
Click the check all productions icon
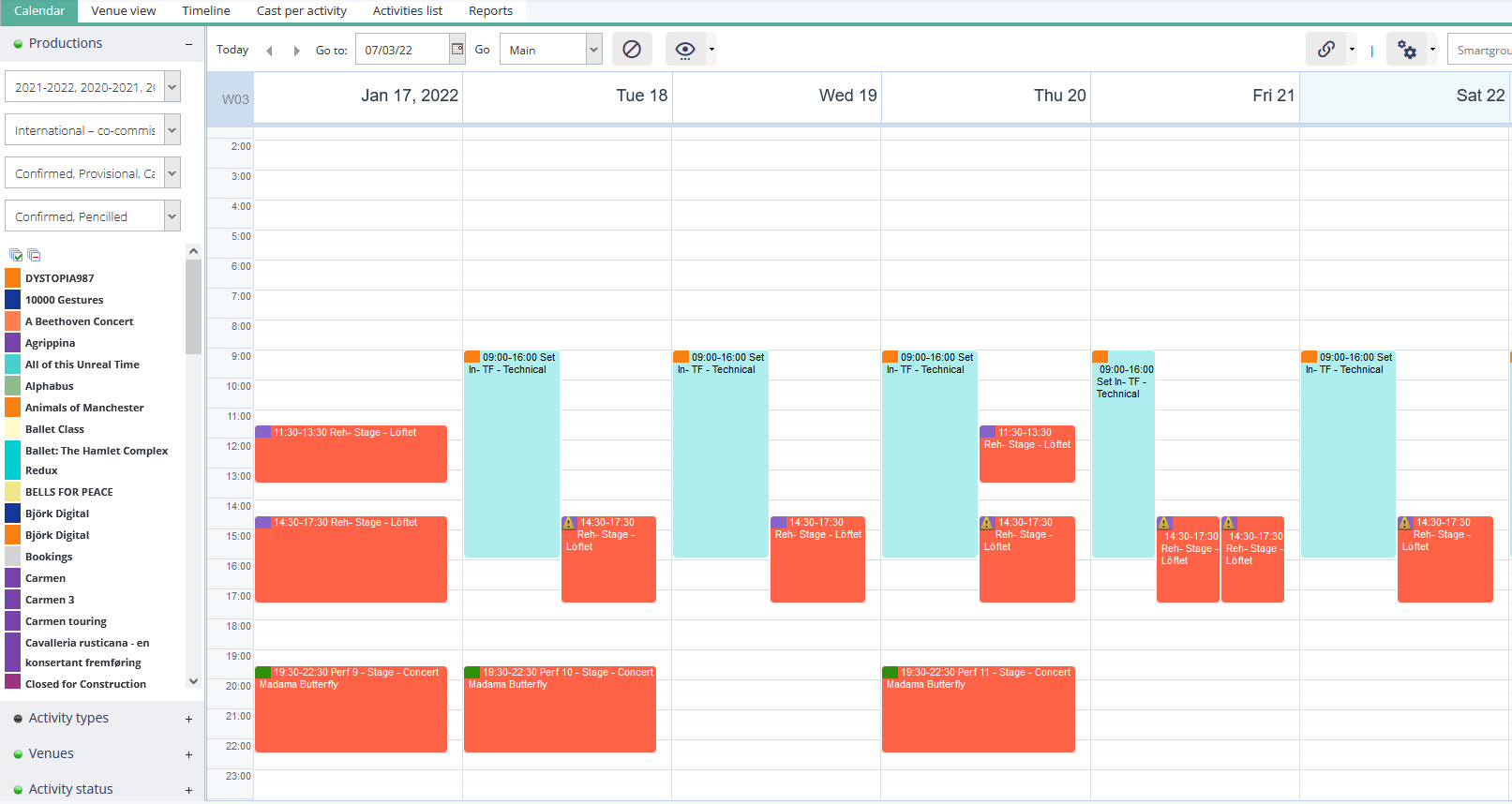(16, 255)
